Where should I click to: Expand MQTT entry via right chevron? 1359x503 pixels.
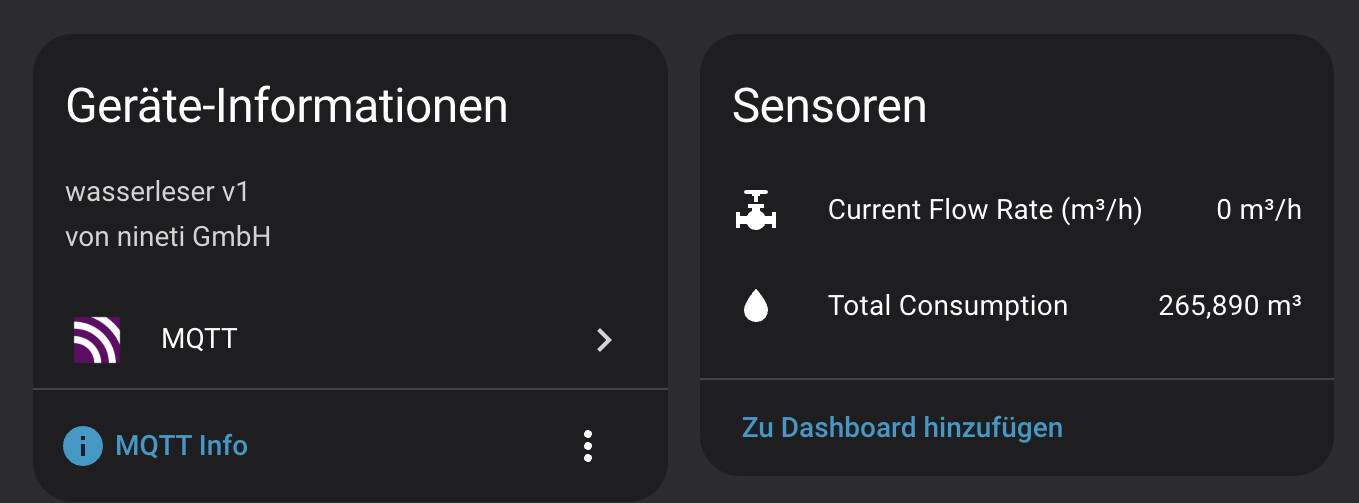pyautogui.click(x=603, y=340)
